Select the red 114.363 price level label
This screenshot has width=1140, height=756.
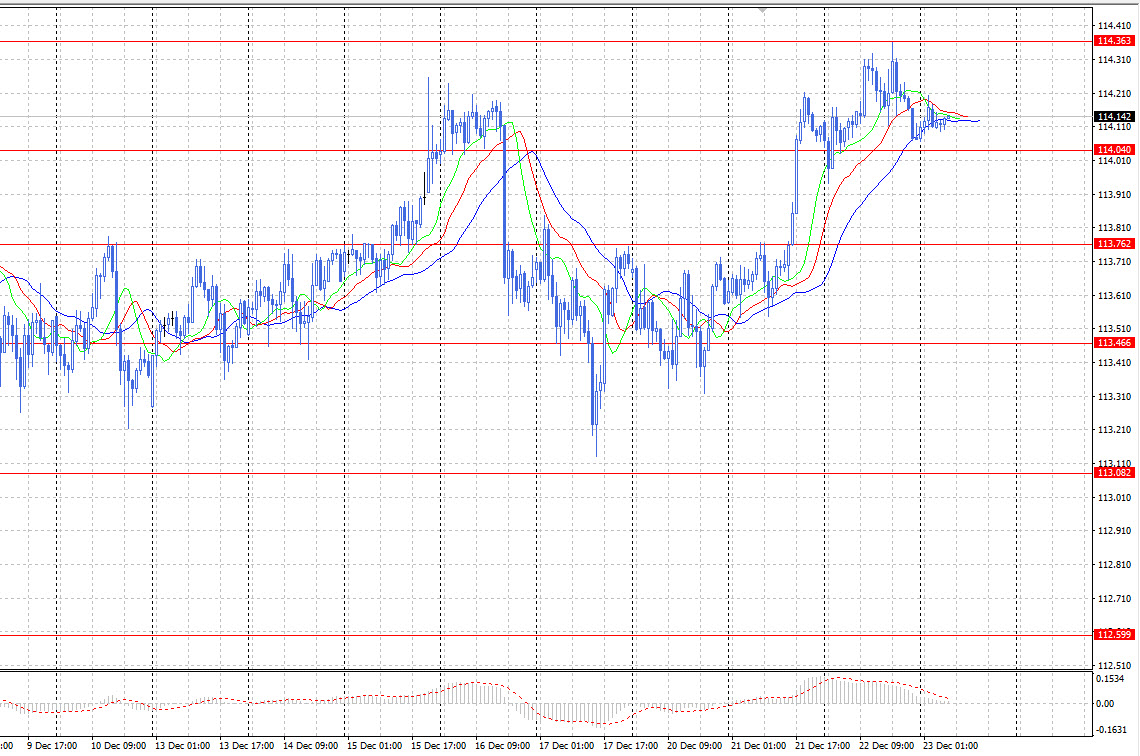(x=1115, y=41)
